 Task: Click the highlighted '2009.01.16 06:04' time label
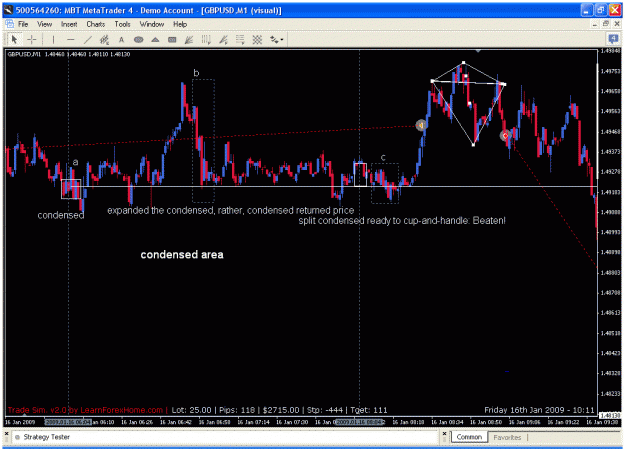coord(68,422)
